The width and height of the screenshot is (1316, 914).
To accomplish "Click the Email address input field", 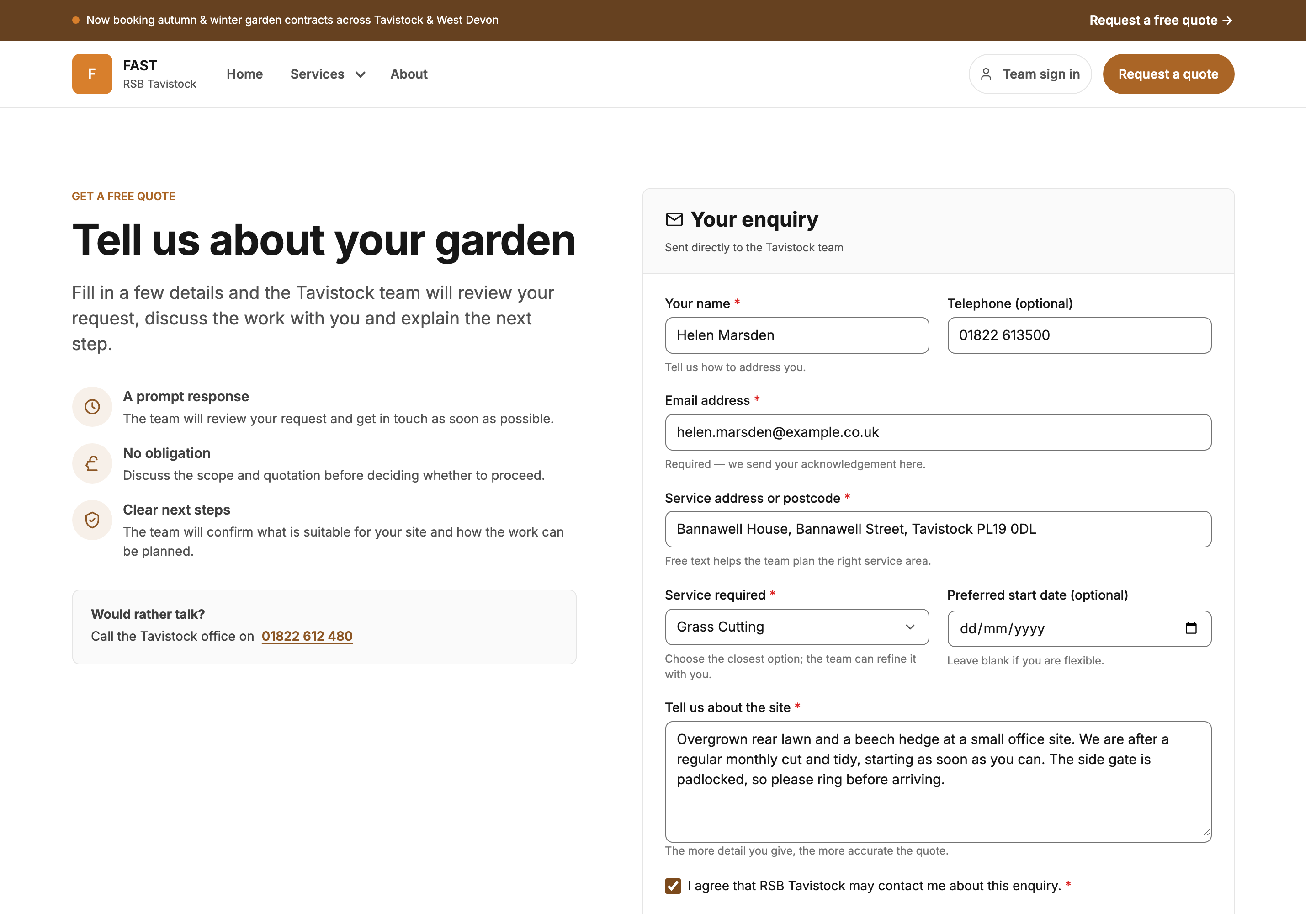I will (x=938, y=432).
